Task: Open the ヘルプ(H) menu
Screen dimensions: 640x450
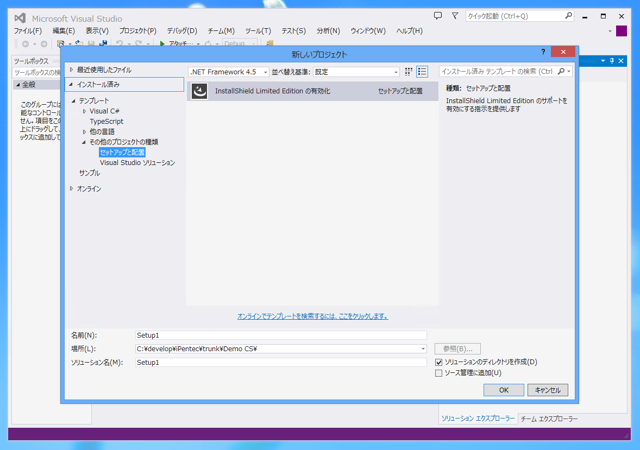Action: (x=409, y=31)
